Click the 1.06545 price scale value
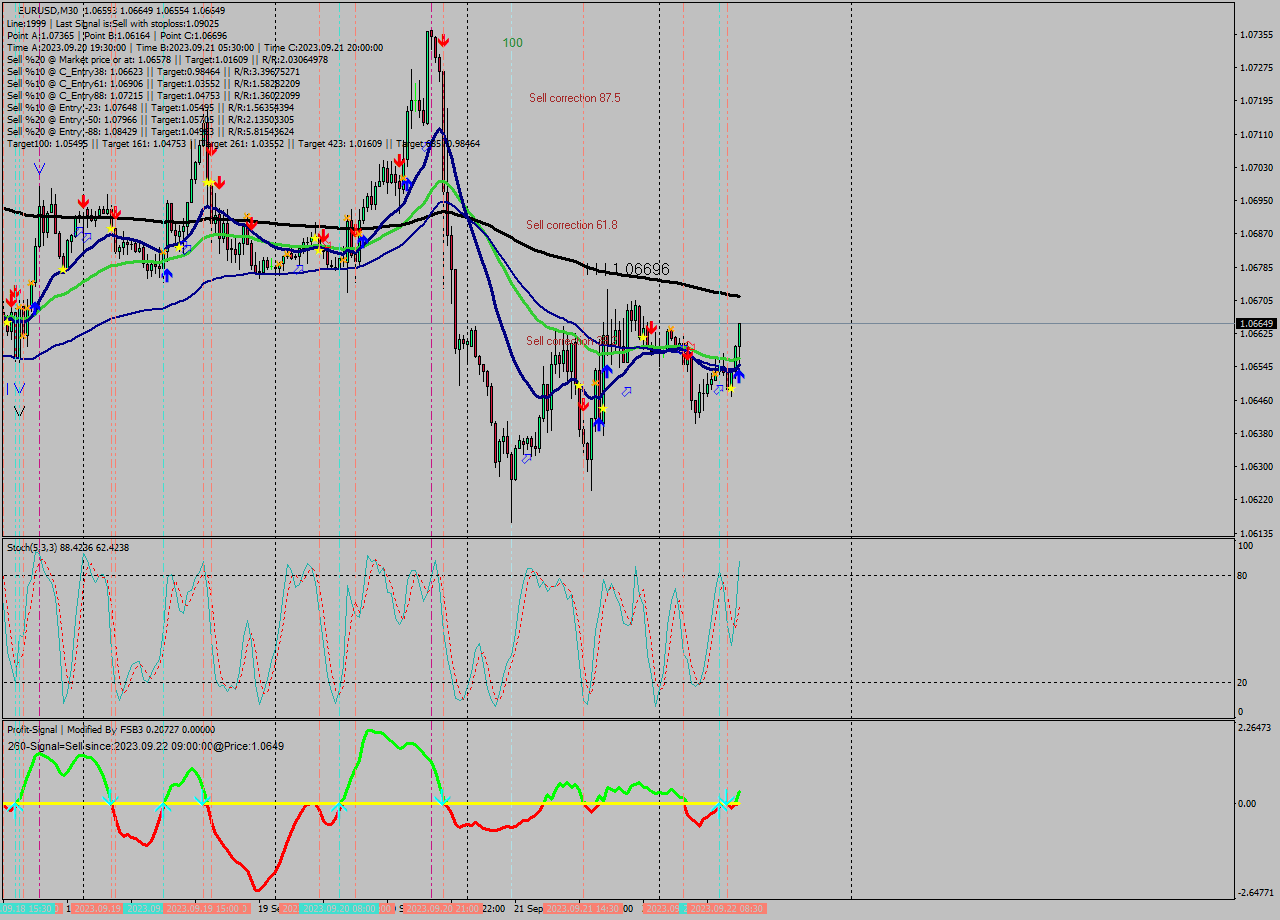The image size is (1280, 920). point(1255,366)
